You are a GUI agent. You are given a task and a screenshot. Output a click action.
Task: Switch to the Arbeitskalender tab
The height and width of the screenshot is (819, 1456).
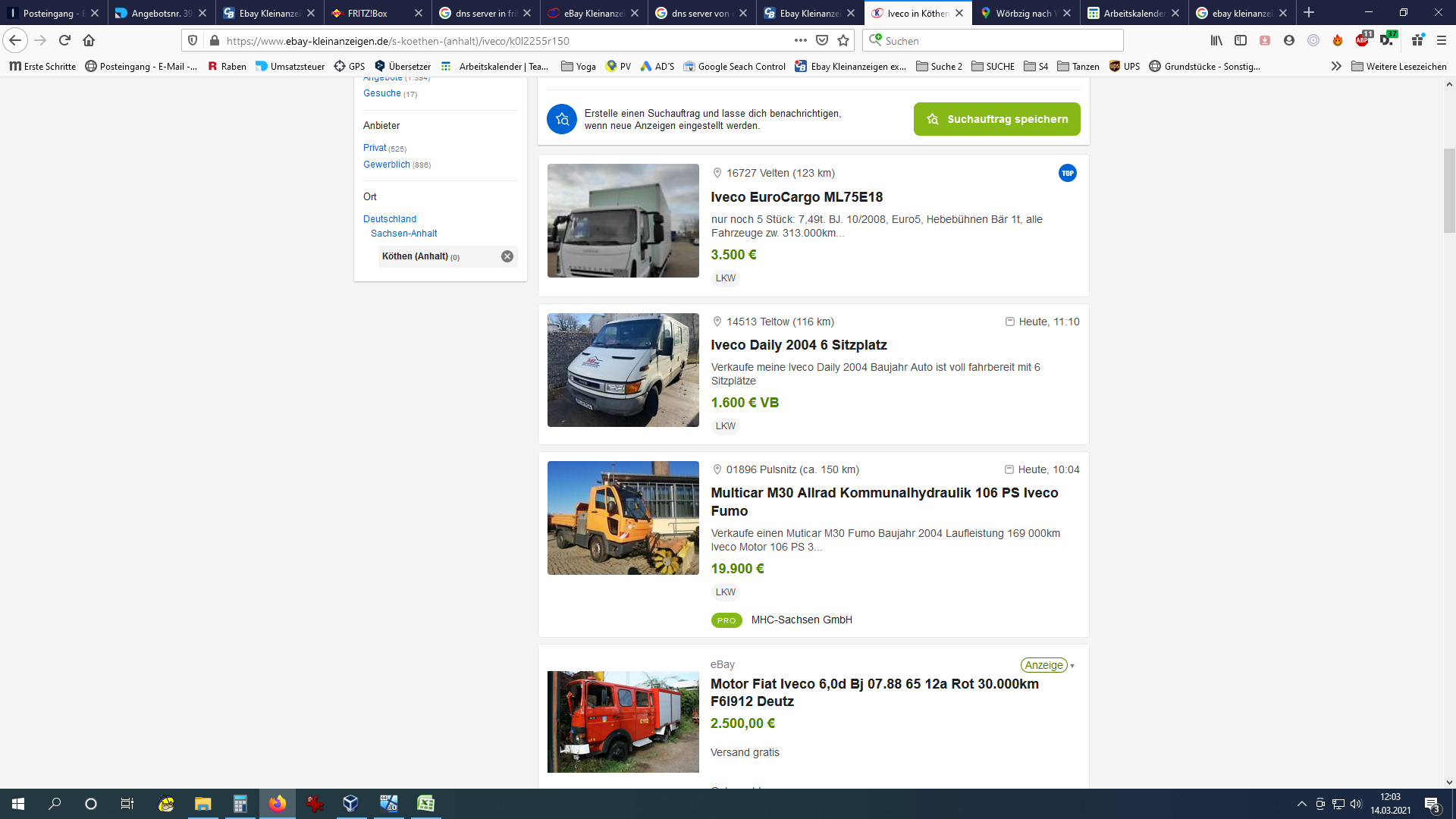pyautogui.click(x=1133, y=13)
